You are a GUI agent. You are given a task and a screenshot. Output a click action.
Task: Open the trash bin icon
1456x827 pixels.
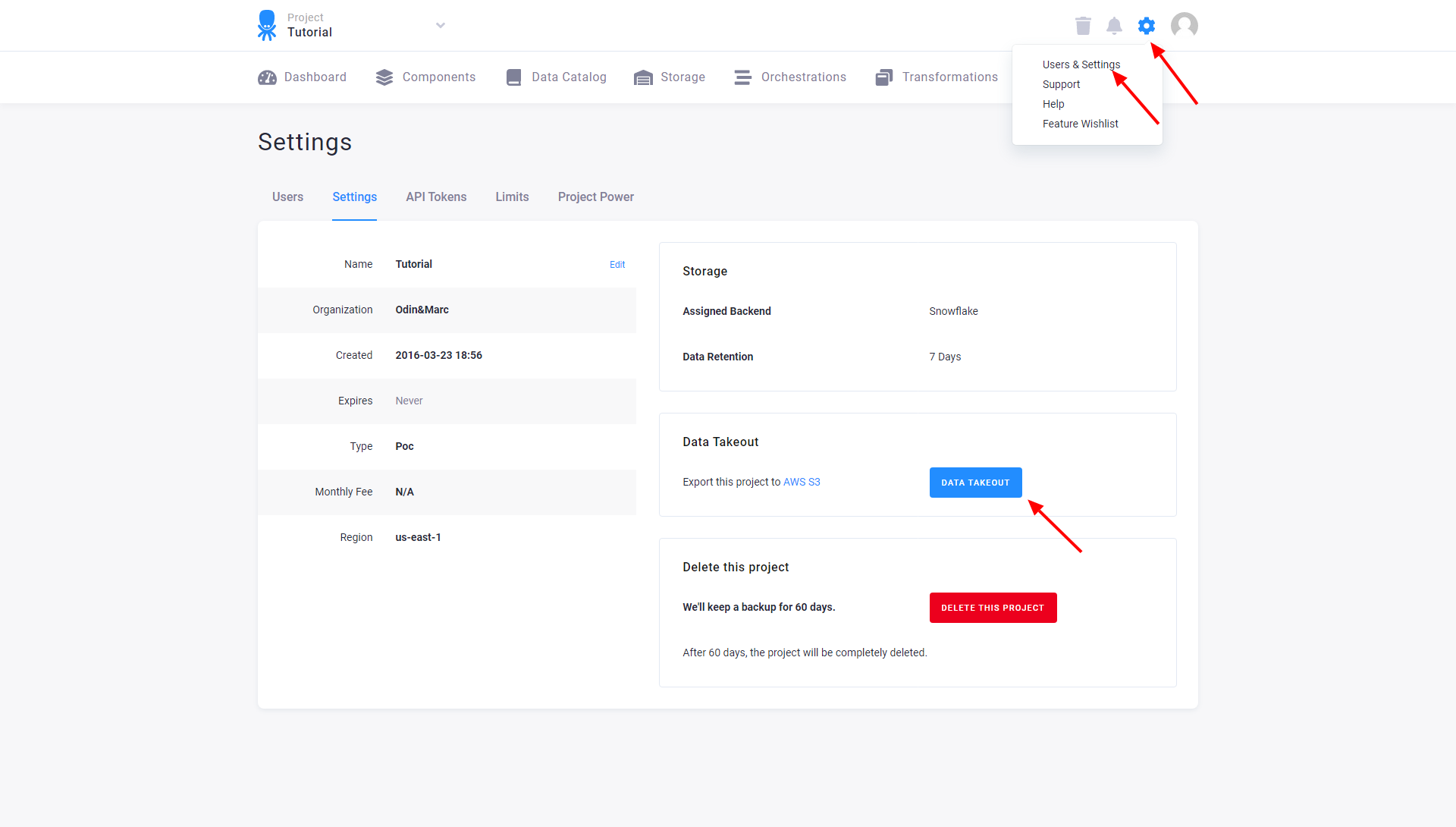(1083, 26)
